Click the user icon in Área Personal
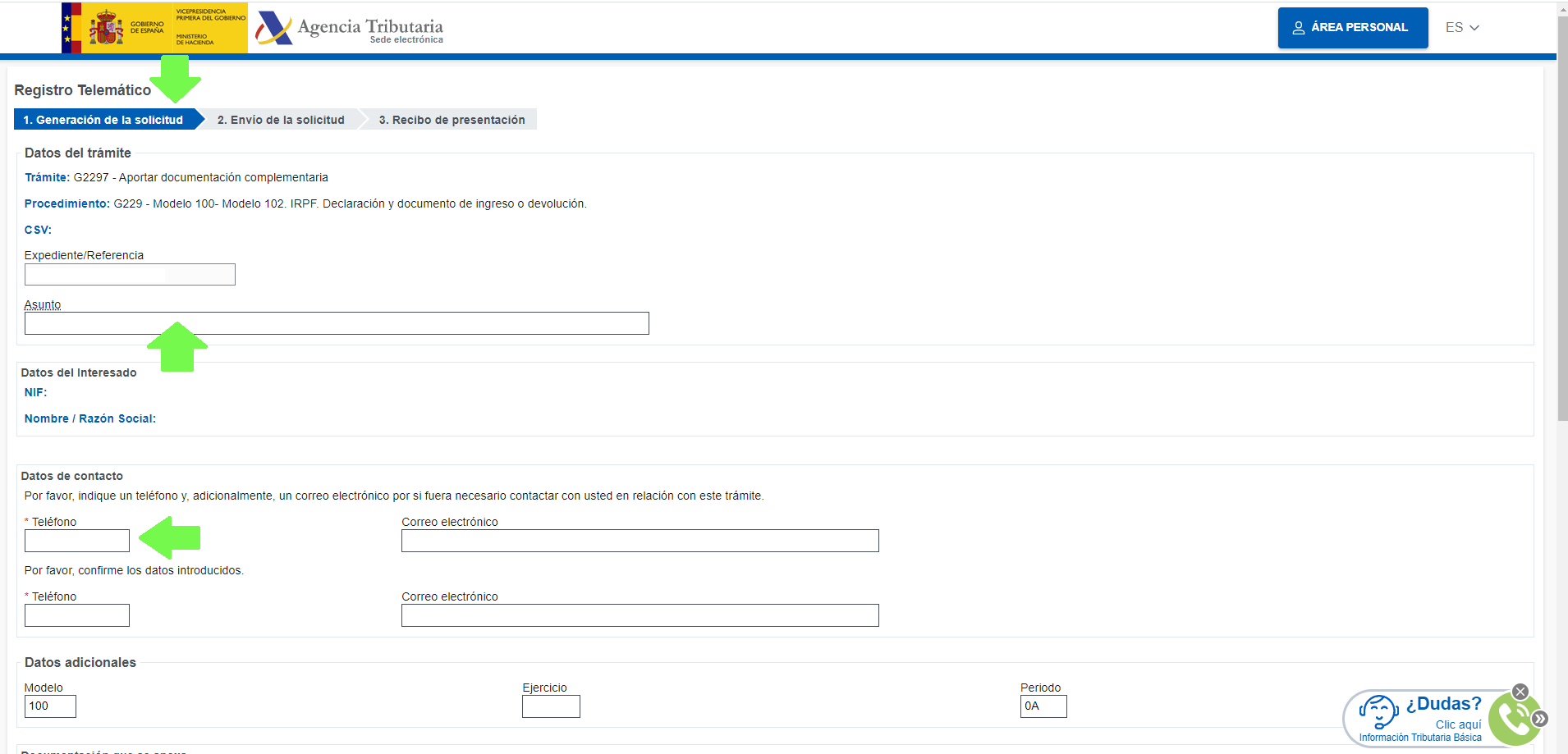Screen dimensions: 1568x754 click(x=1299, y=28)
